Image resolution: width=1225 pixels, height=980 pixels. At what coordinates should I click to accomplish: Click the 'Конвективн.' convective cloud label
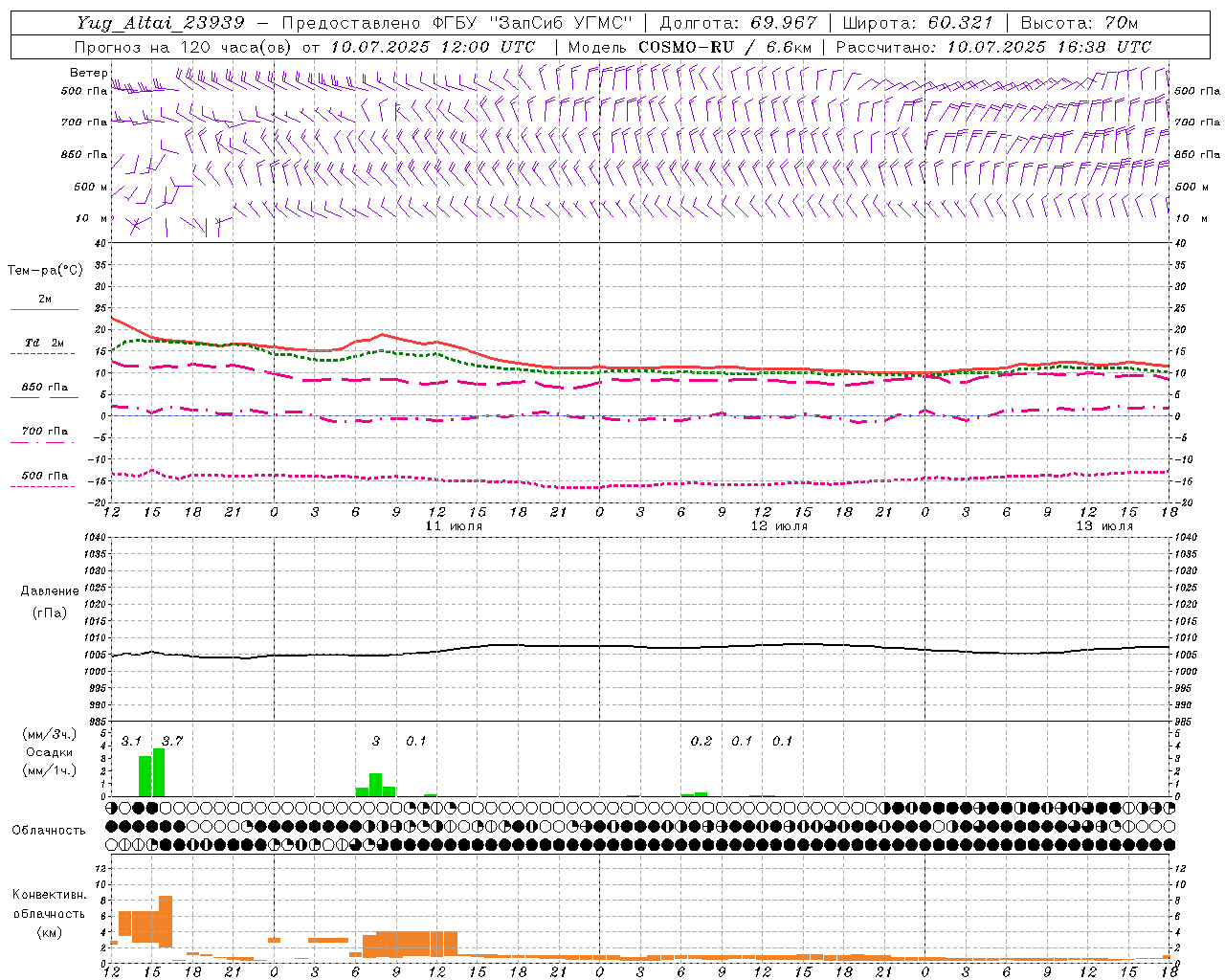coord(49,895)
